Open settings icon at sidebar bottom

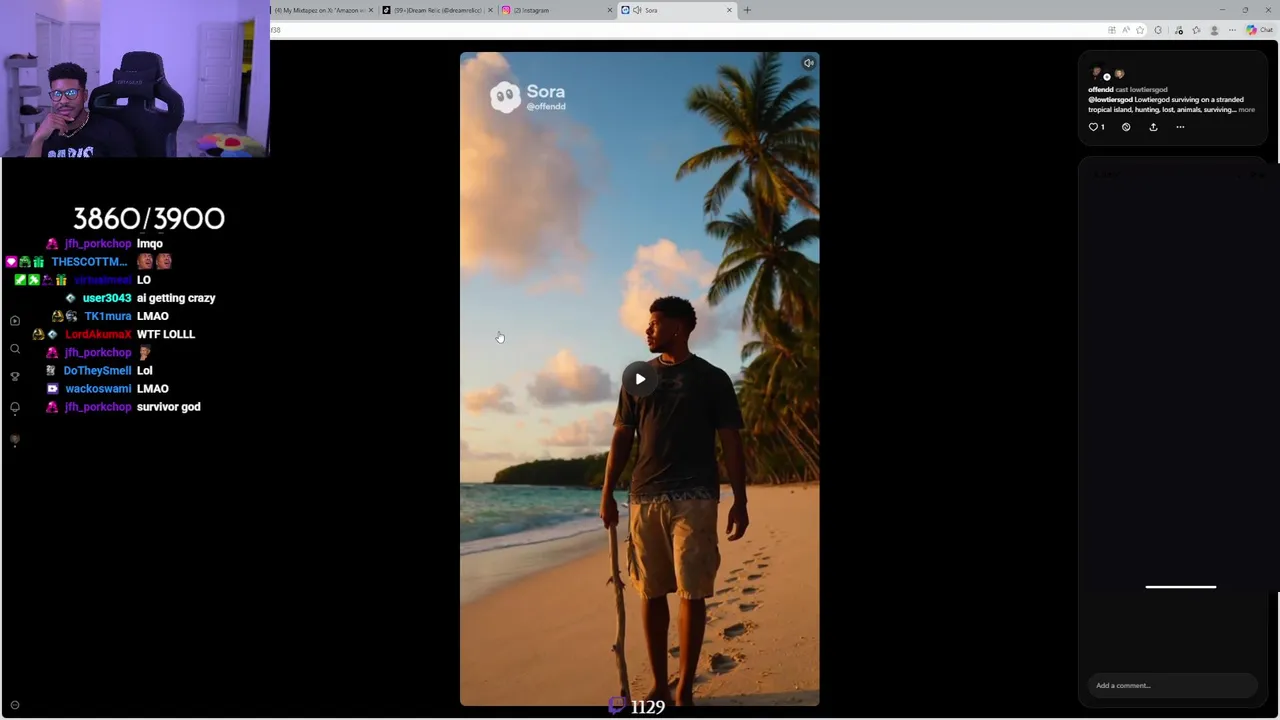click(15, 705)
